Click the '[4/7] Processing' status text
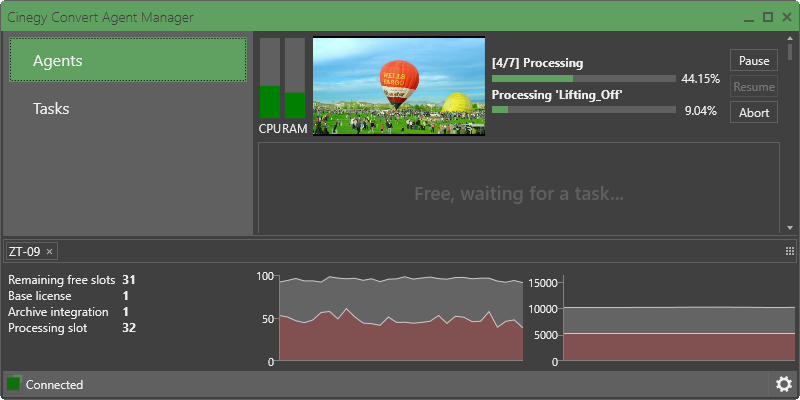The height and width of the screenshot is (400, 800). pyautogui.click(x=537, y=63)
